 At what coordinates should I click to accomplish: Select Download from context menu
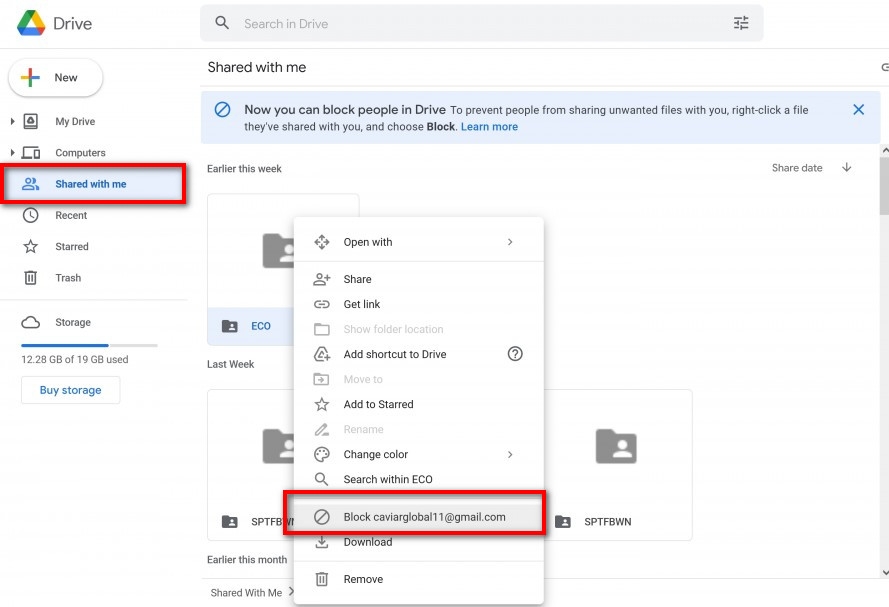[418, 542]
